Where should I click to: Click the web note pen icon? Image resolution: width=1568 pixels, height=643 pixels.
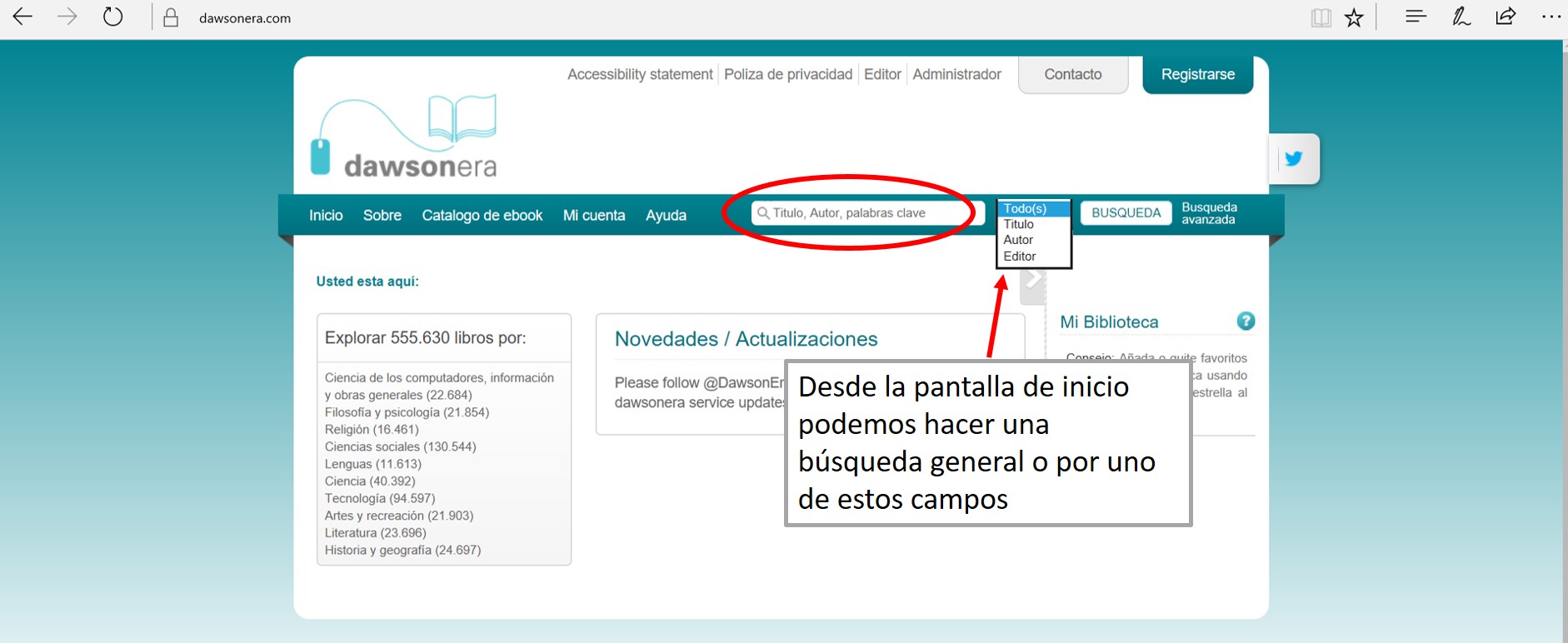pos(1461,17)
